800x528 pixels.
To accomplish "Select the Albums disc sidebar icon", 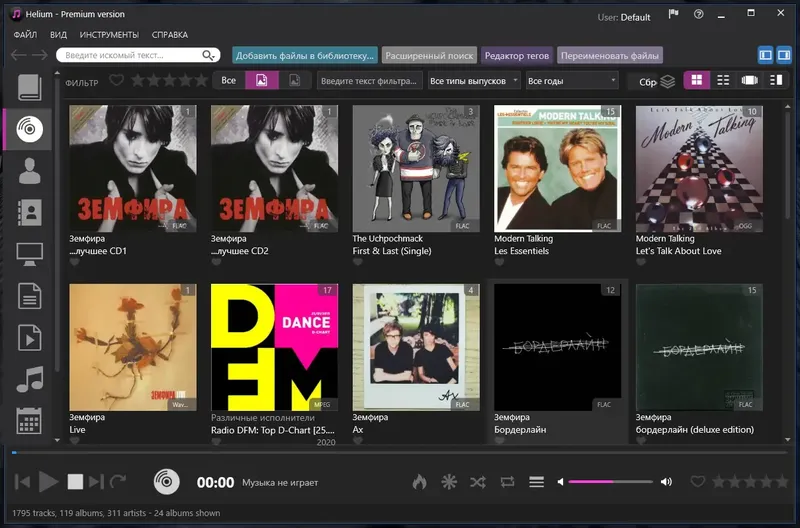I will pyautogui.click(x=30, y=129).
